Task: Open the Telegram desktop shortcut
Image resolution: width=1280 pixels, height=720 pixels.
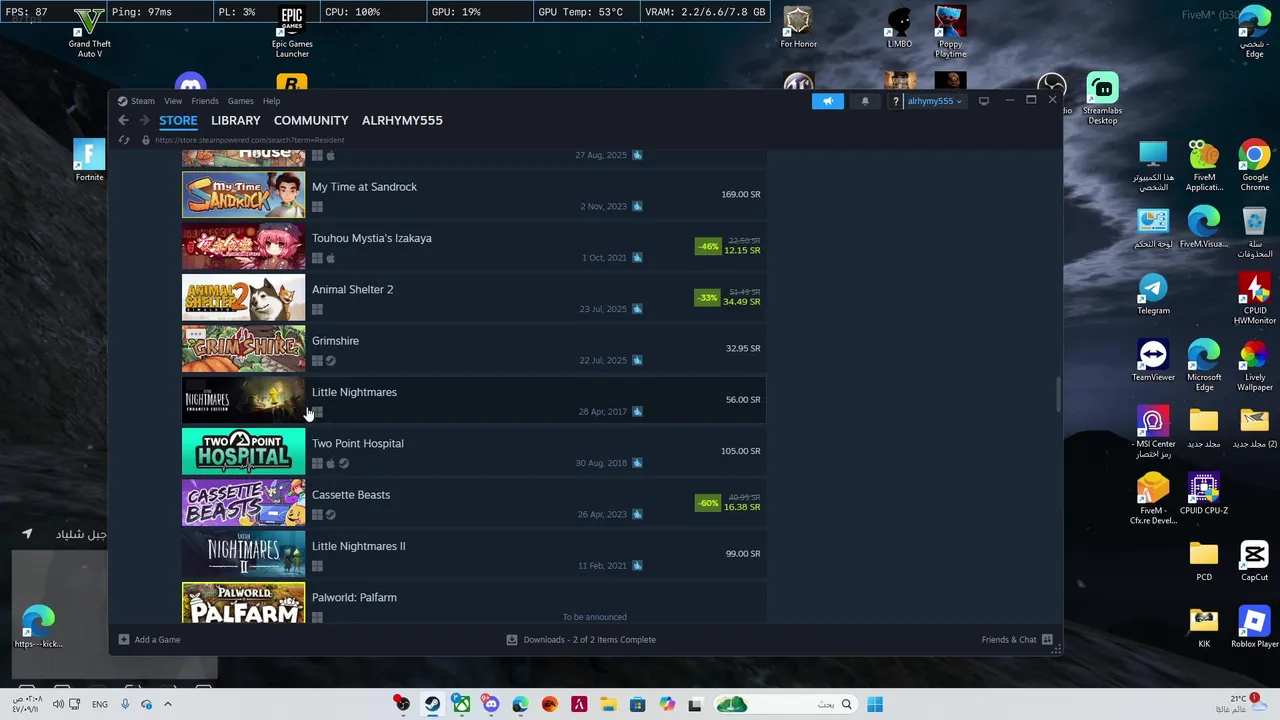Action: pos(1153,294)
